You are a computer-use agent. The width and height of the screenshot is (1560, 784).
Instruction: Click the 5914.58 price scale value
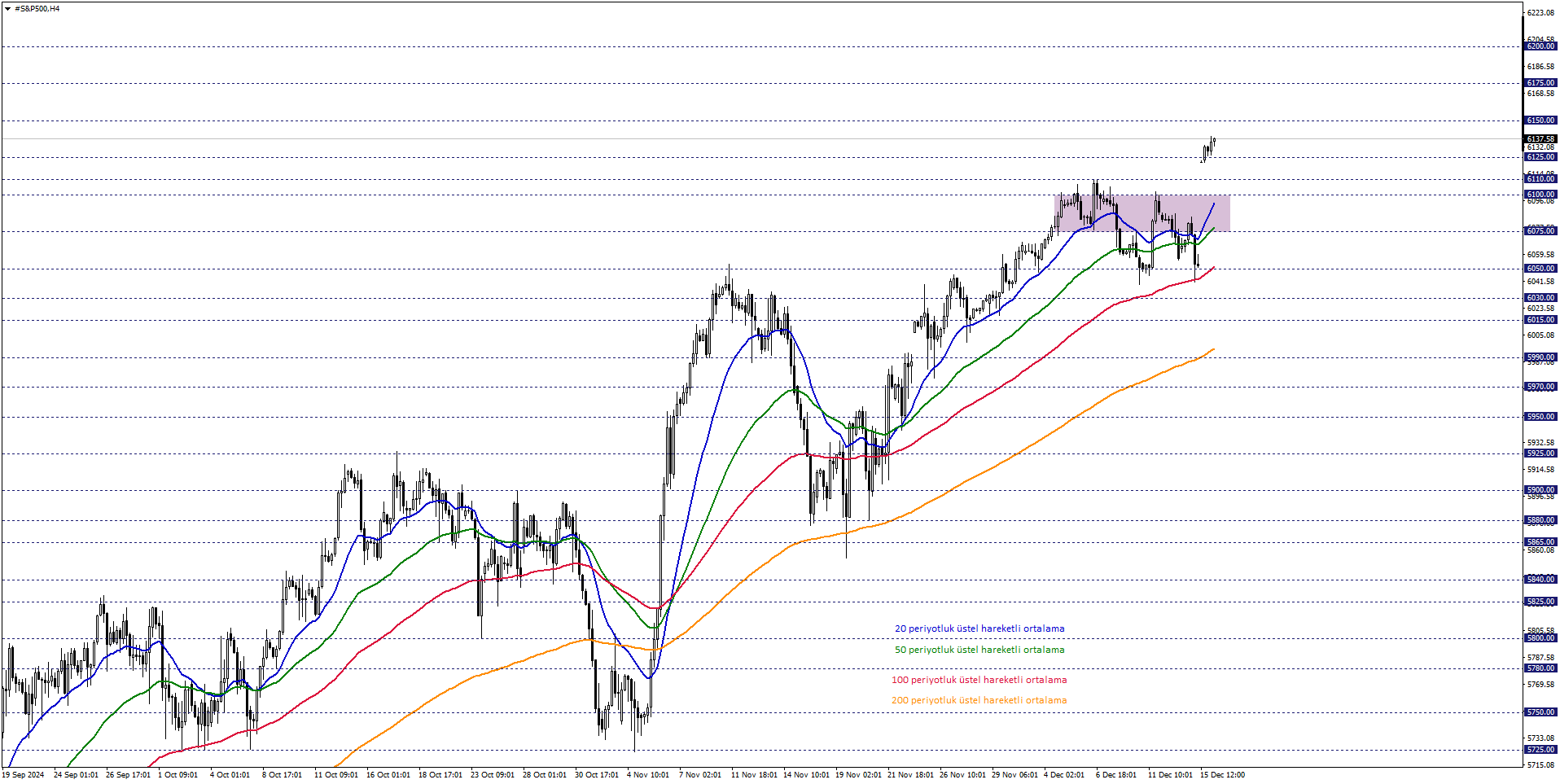point(1540,470)
